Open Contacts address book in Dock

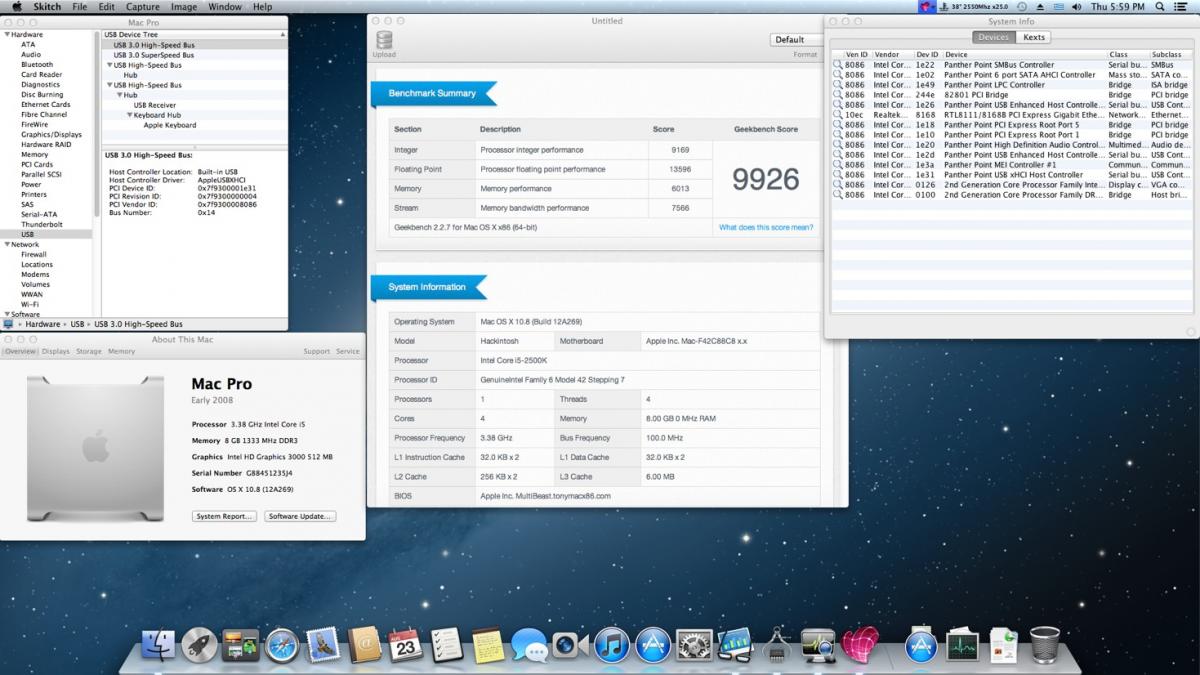[x=364, y=645]
